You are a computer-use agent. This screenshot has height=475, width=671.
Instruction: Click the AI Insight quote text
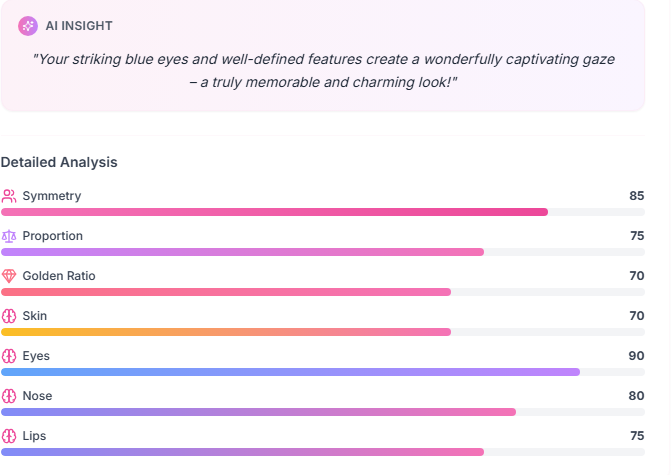click(324, 70)
